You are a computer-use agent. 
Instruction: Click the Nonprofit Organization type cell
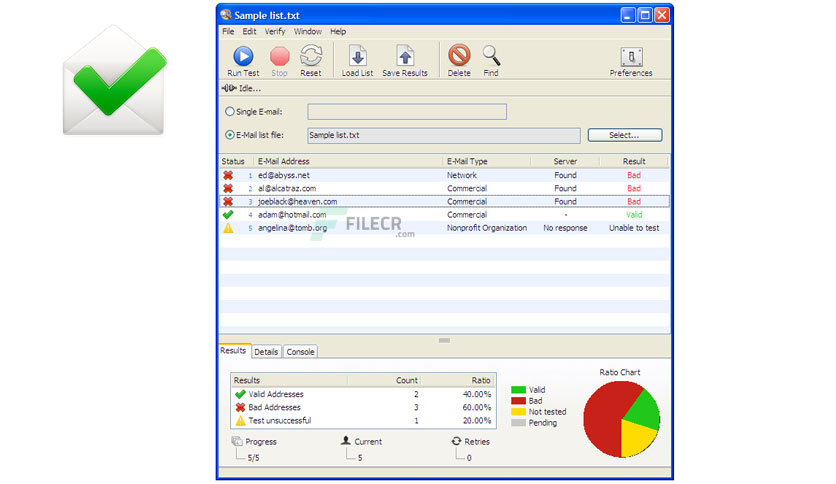pos(487,228)
